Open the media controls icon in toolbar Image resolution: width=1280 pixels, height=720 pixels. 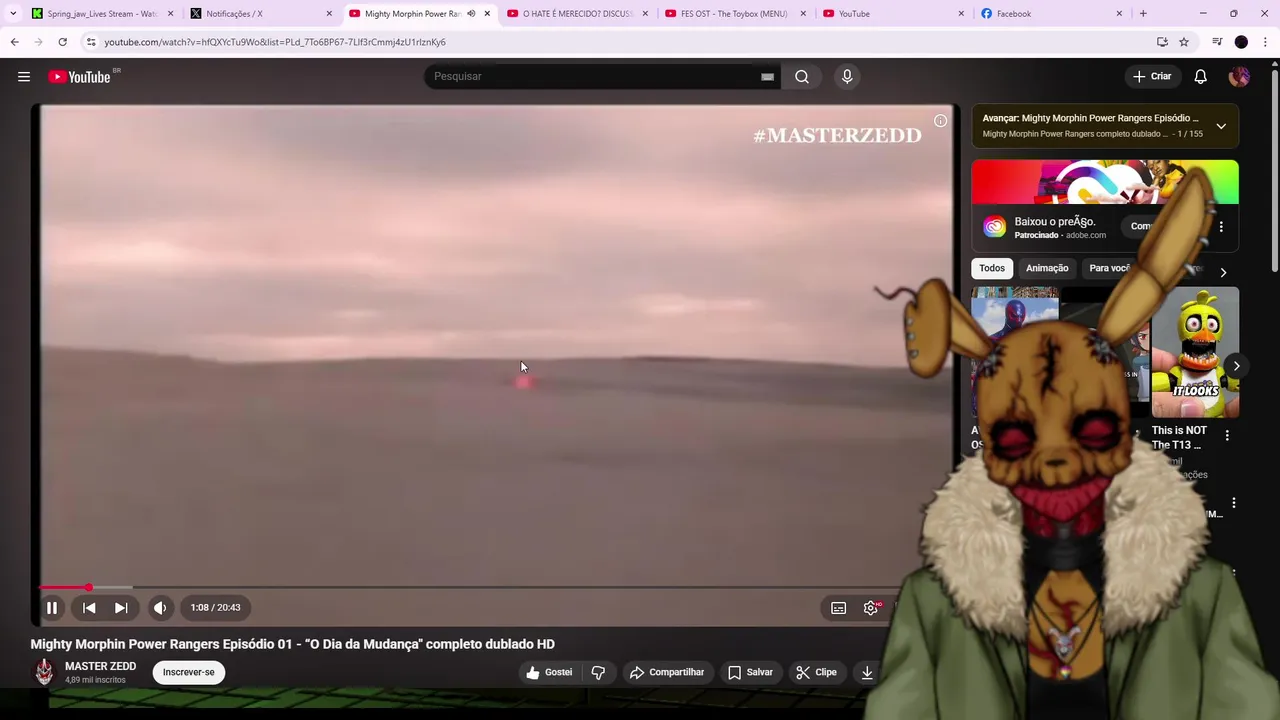pyautogui.click(x=1217, y=42)
